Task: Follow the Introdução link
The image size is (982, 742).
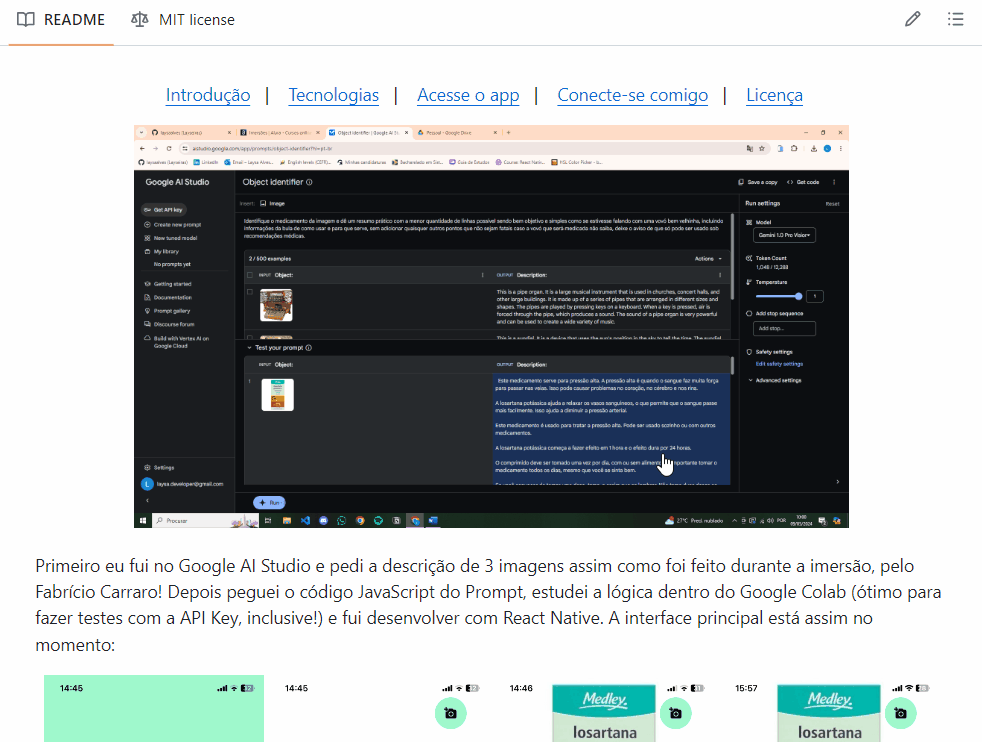Action: pos(208,95)
